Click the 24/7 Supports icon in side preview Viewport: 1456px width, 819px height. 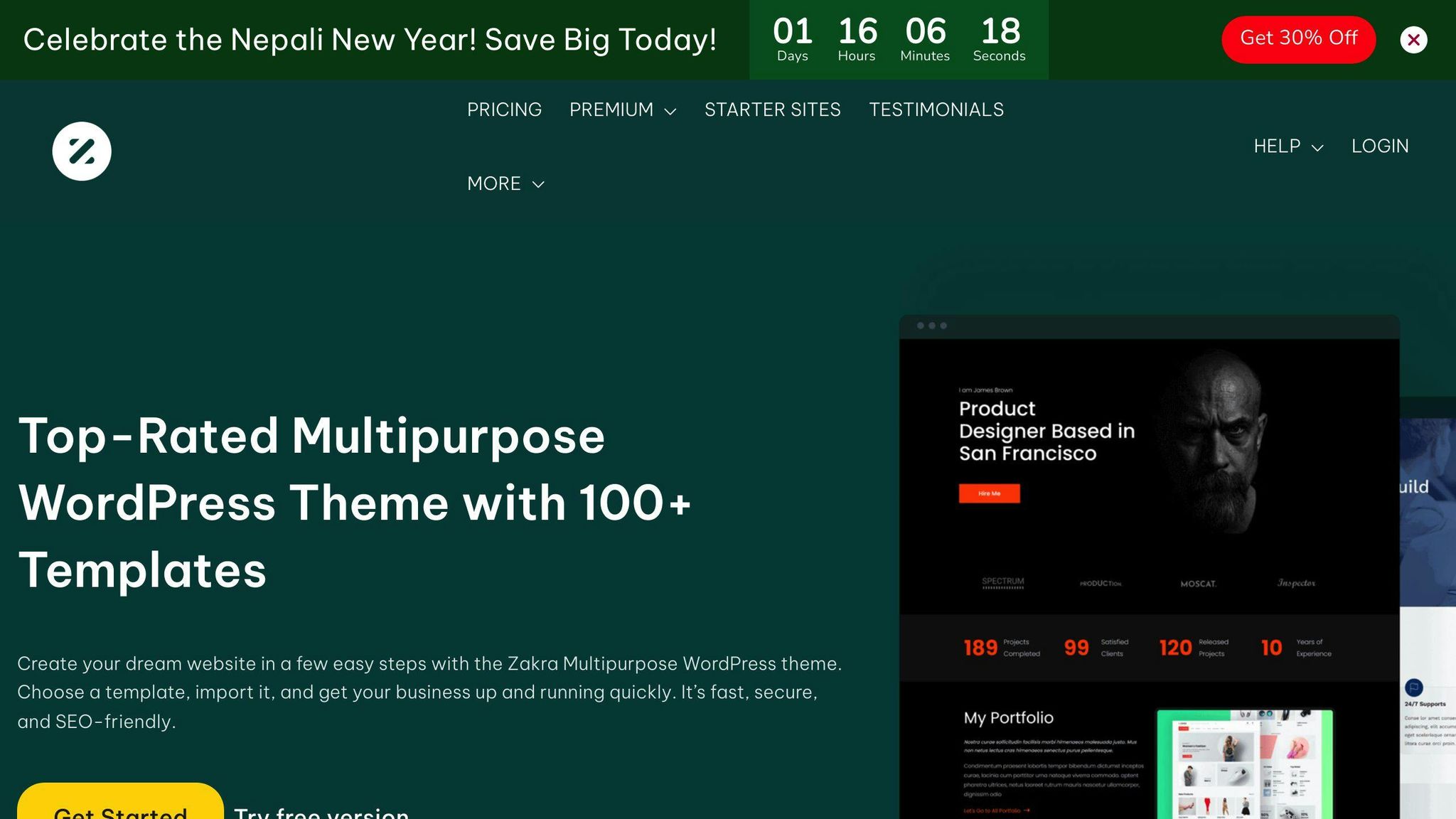tap(1414, 687)
